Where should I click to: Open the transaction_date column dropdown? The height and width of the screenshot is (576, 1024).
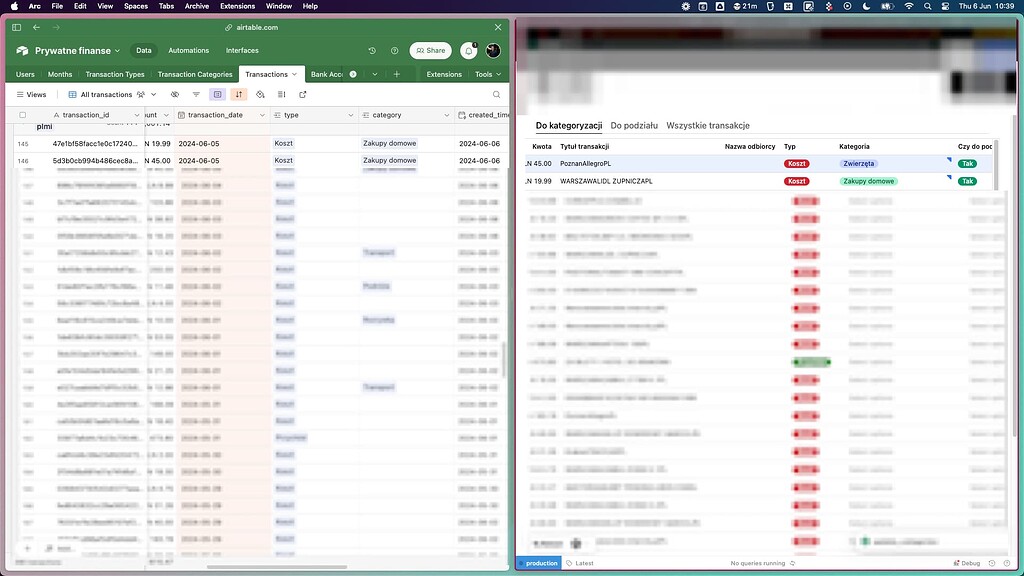(262, 115)
